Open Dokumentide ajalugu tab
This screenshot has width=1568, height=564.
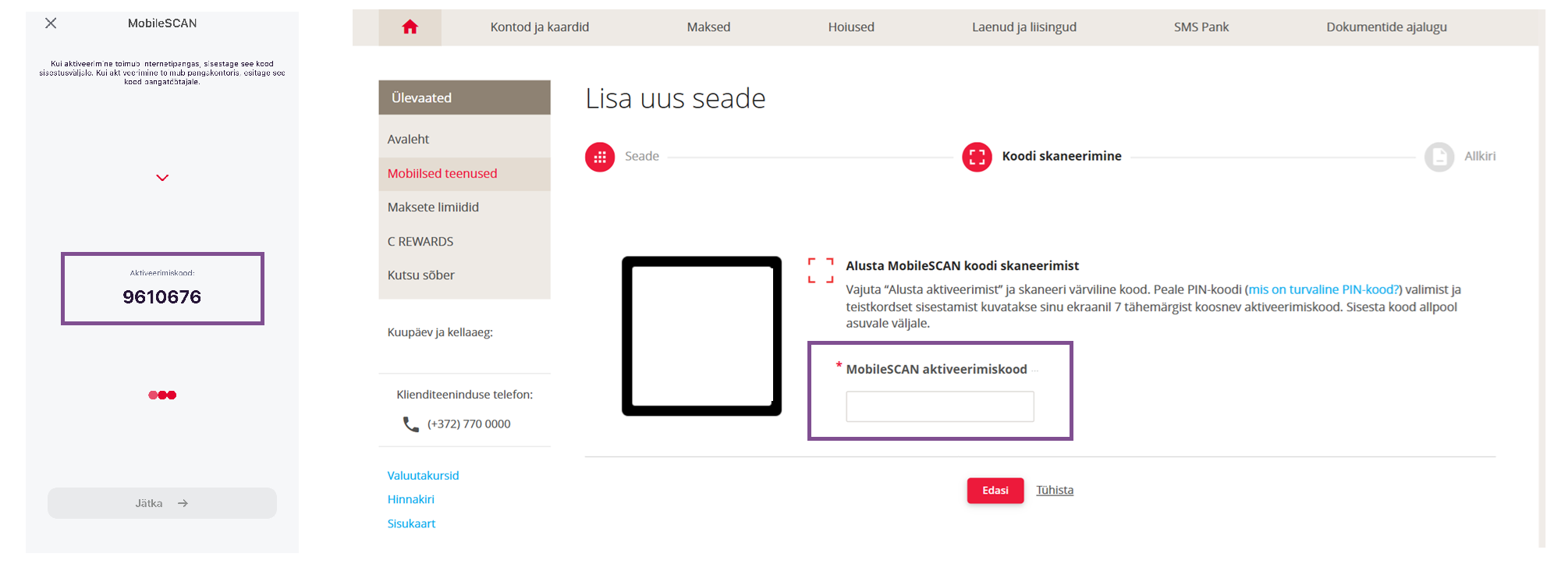[x=1386, y=27]
